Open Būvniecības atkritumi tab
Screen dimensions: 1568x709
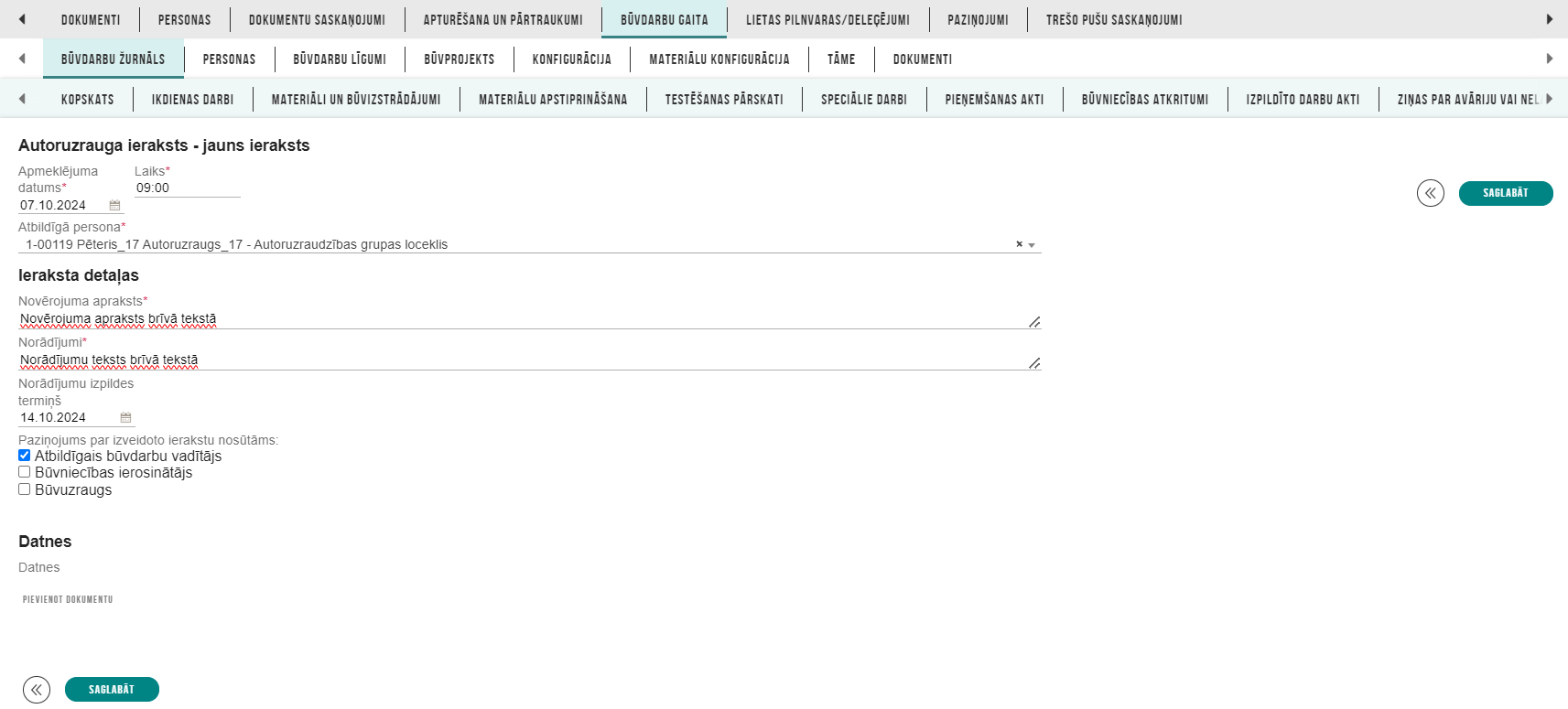point(1145,99)
